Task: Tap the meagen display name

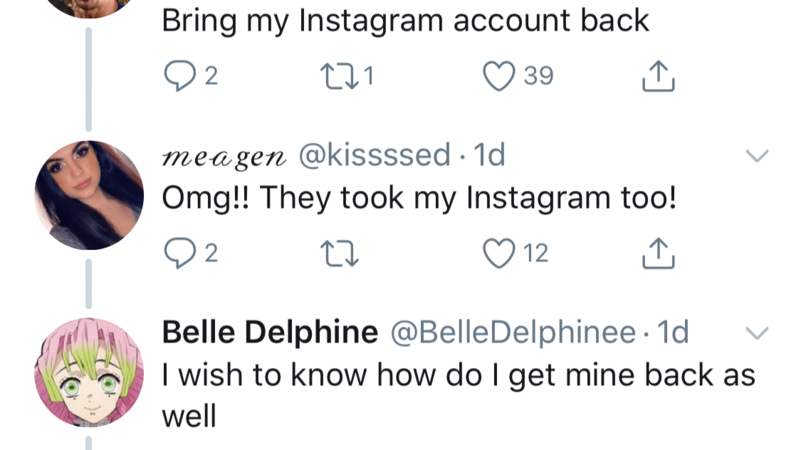Action: point(224,157)
